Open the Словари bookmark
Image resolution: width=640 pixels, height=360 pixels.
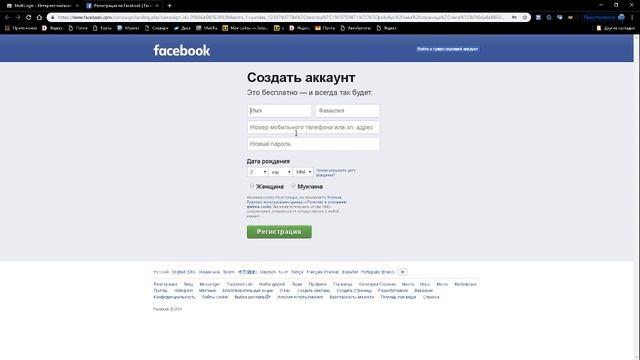pos(156,28)
